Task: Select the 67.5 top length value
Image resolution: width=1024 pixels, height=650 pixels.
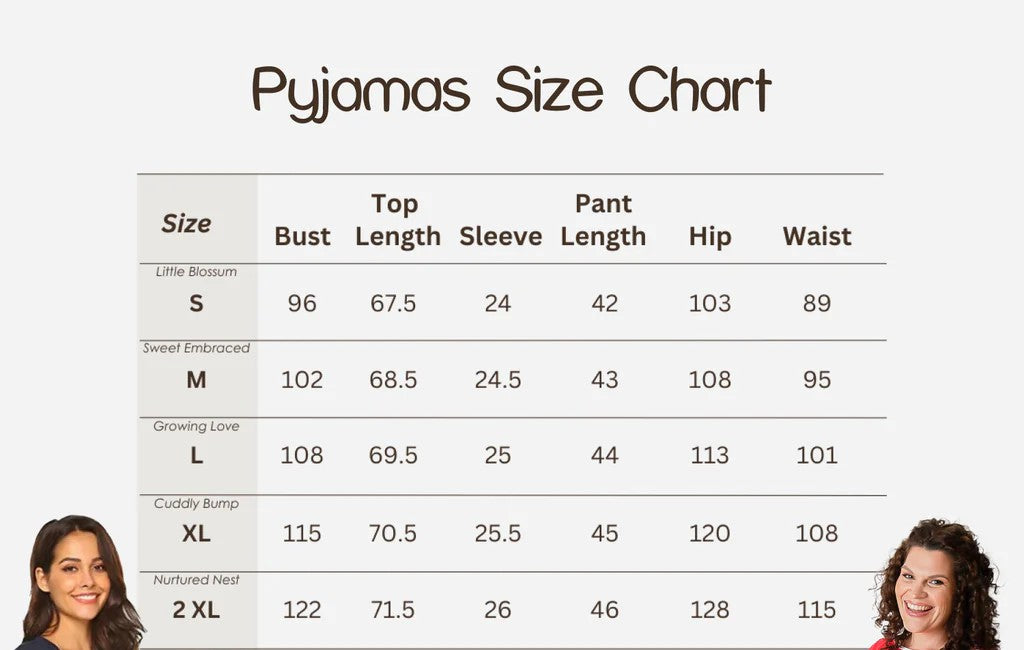Action: (x=393, y=303)
